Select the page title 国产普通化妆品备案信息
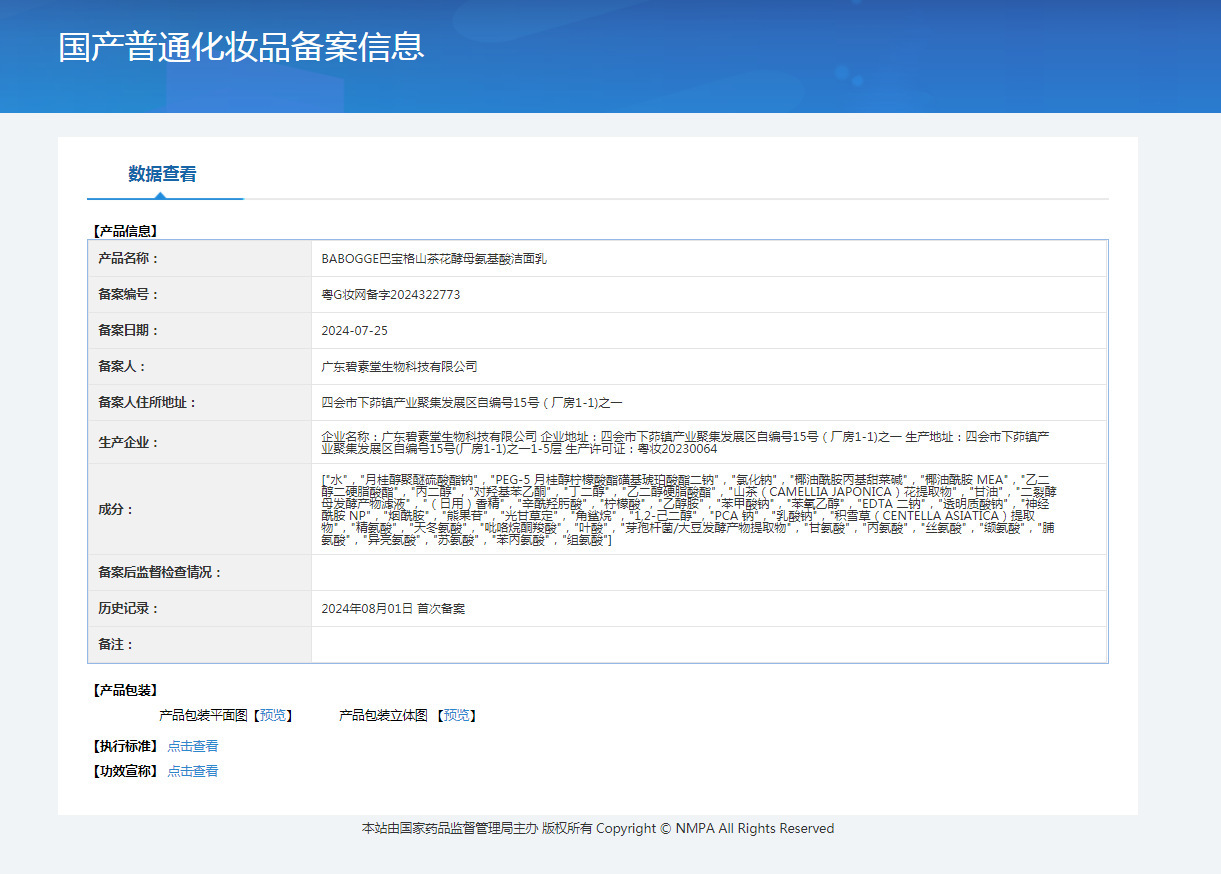 coord(241,45)
